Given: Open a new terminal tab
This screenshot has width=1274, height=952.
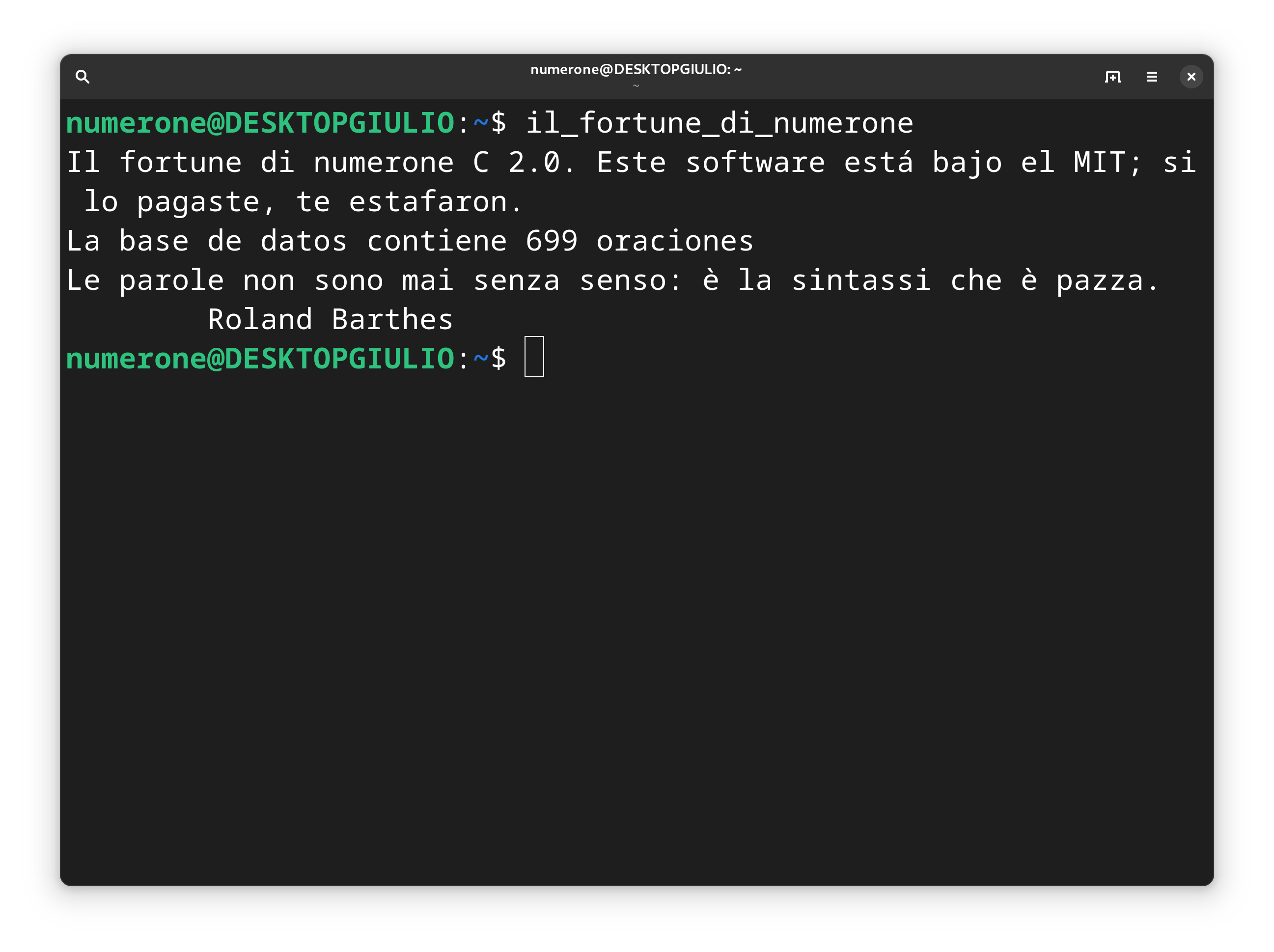Looking at the screenshot, I should coord(1113,77).
